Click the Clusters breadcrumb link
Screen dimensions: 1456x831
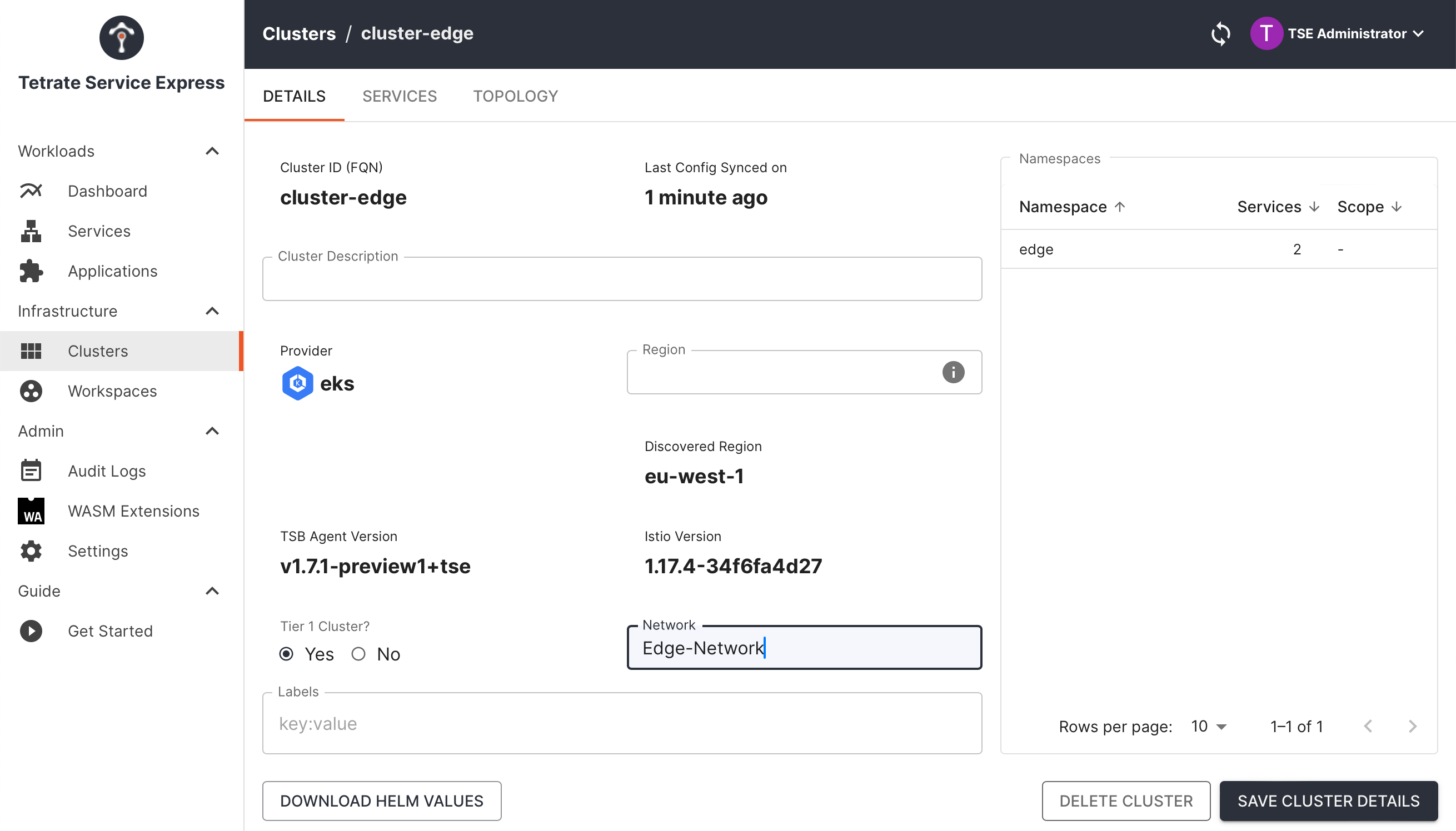[298, 34]
